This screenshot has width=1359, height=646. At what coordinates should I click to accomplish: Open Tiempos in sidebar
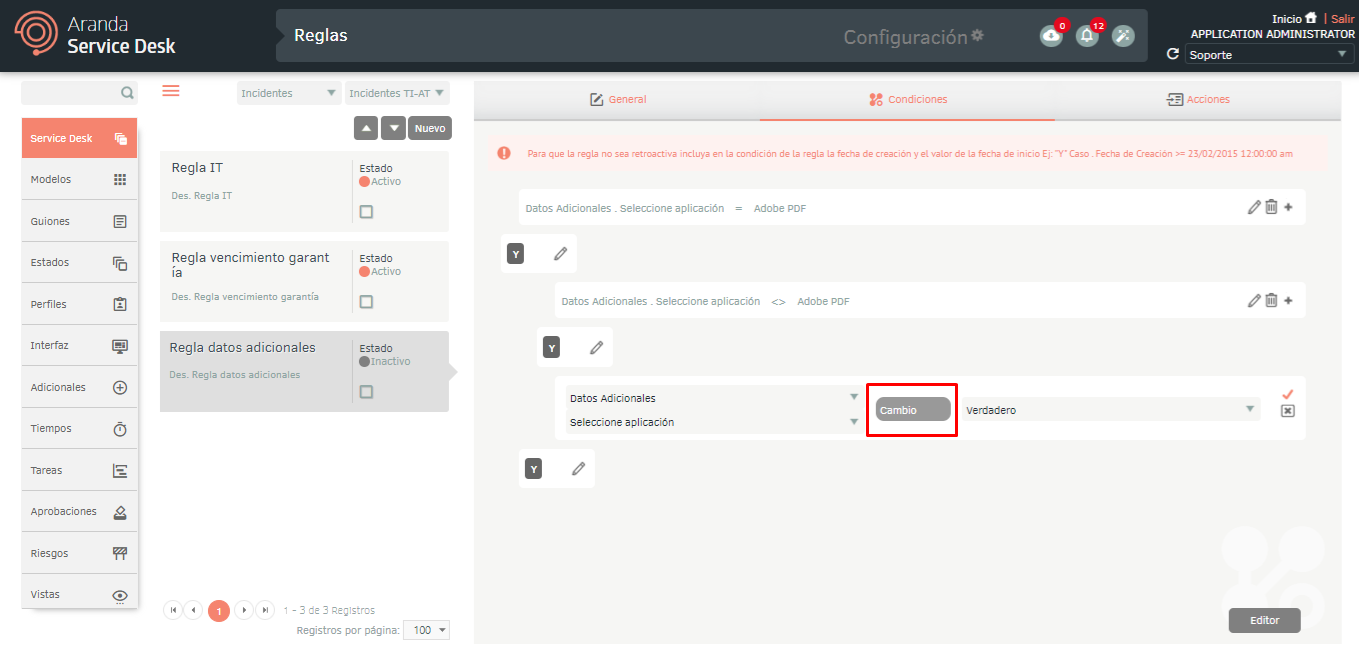tap(79, 428)
